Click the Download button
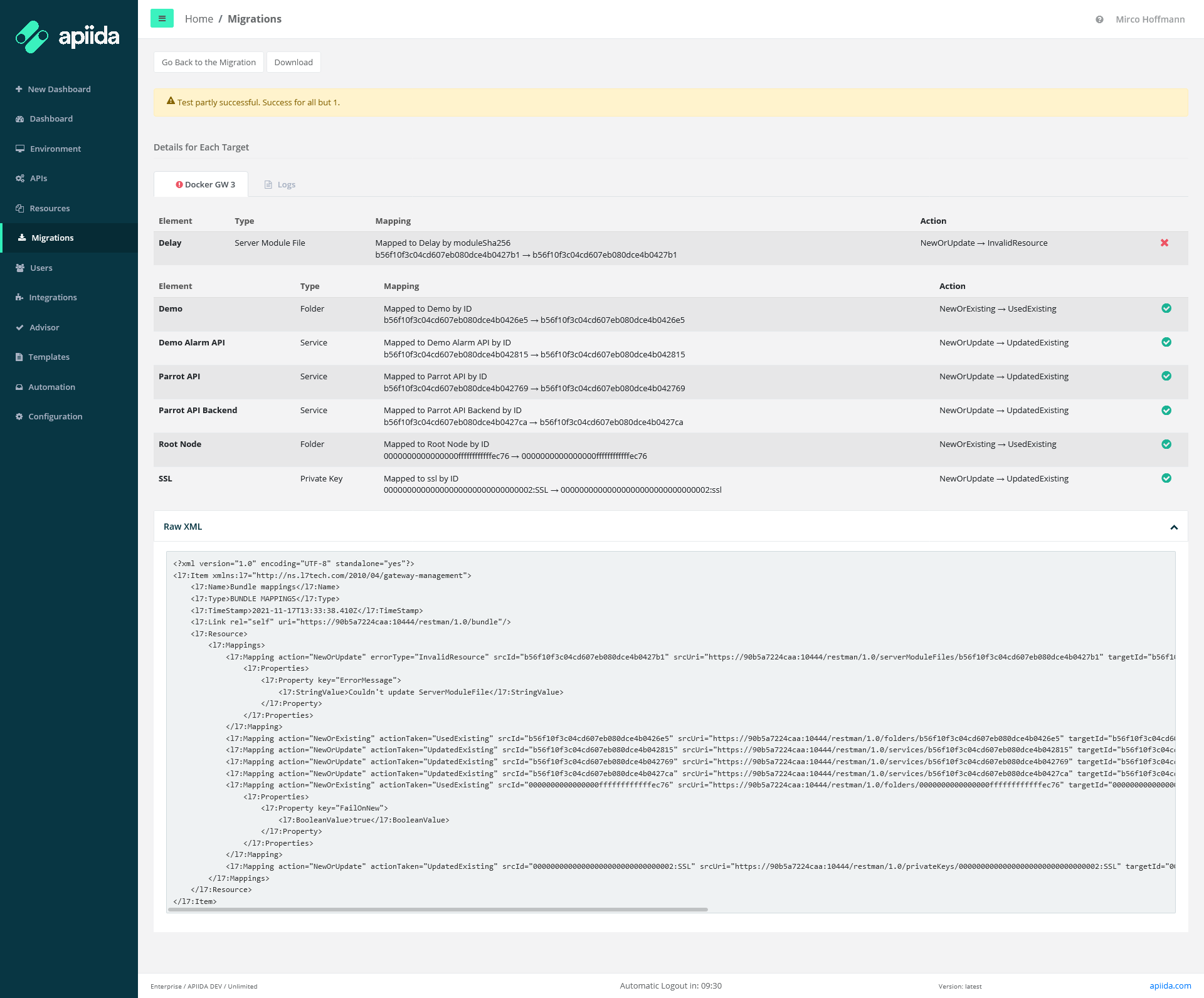1204x998 pixels. (293, 62)
